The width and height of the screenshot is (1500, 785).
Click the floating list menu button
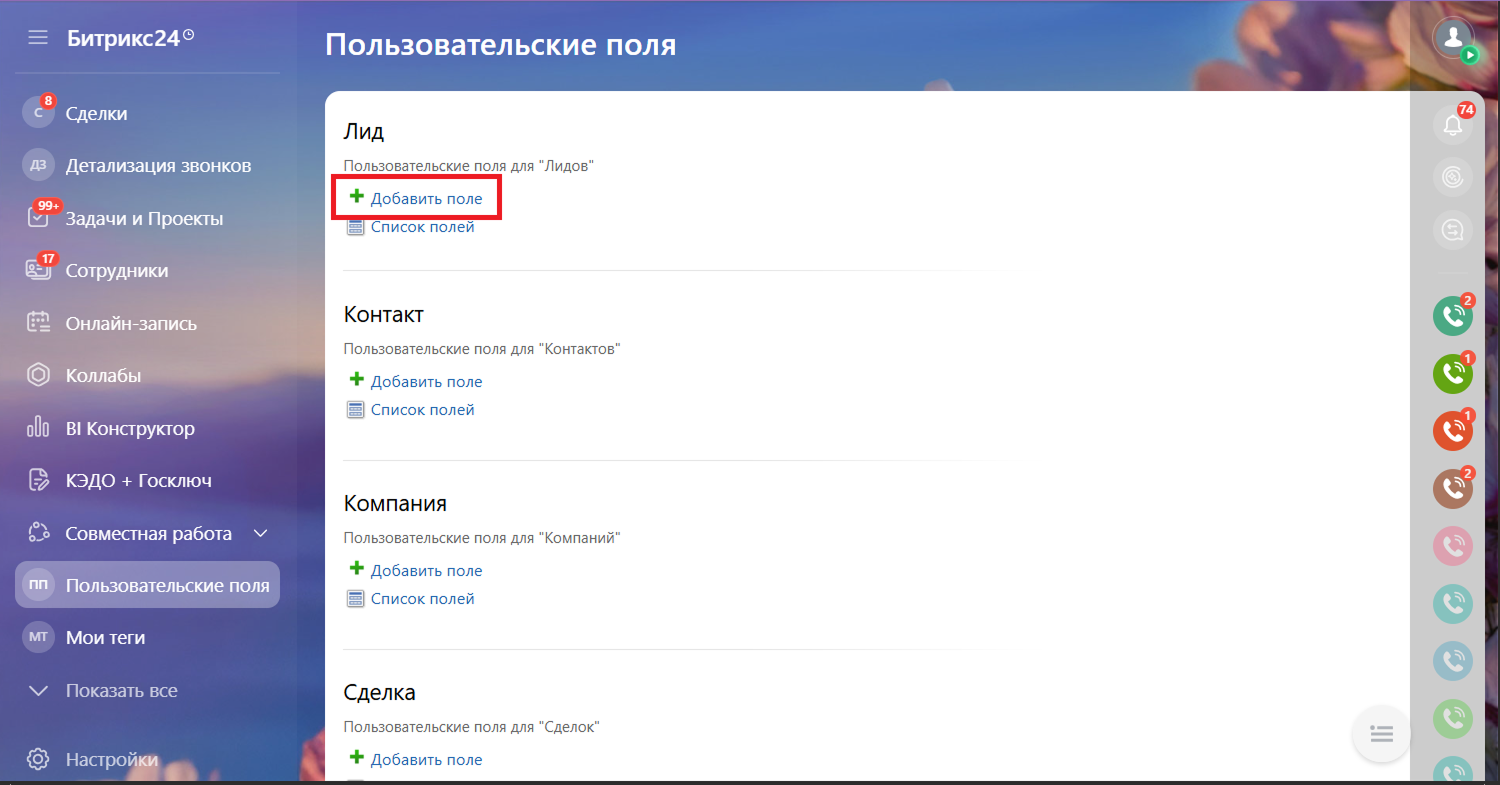(x=1381, y=734)
